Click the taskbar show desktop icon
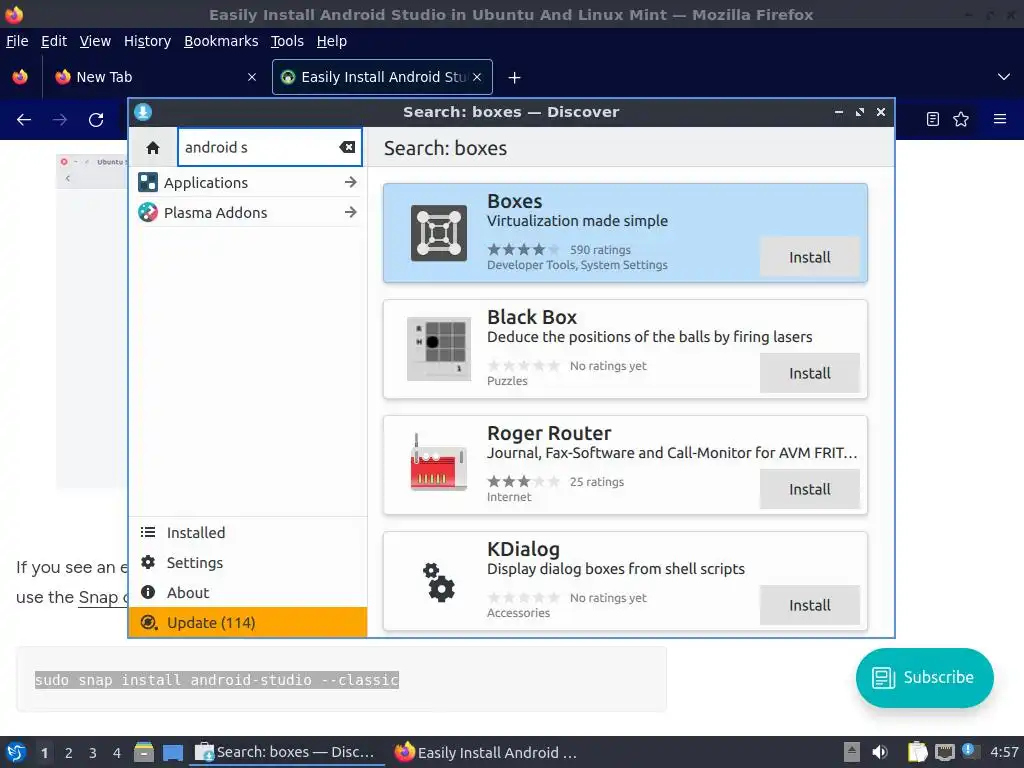The height and width of the screenshot is (768, 1024). [173, 753]
